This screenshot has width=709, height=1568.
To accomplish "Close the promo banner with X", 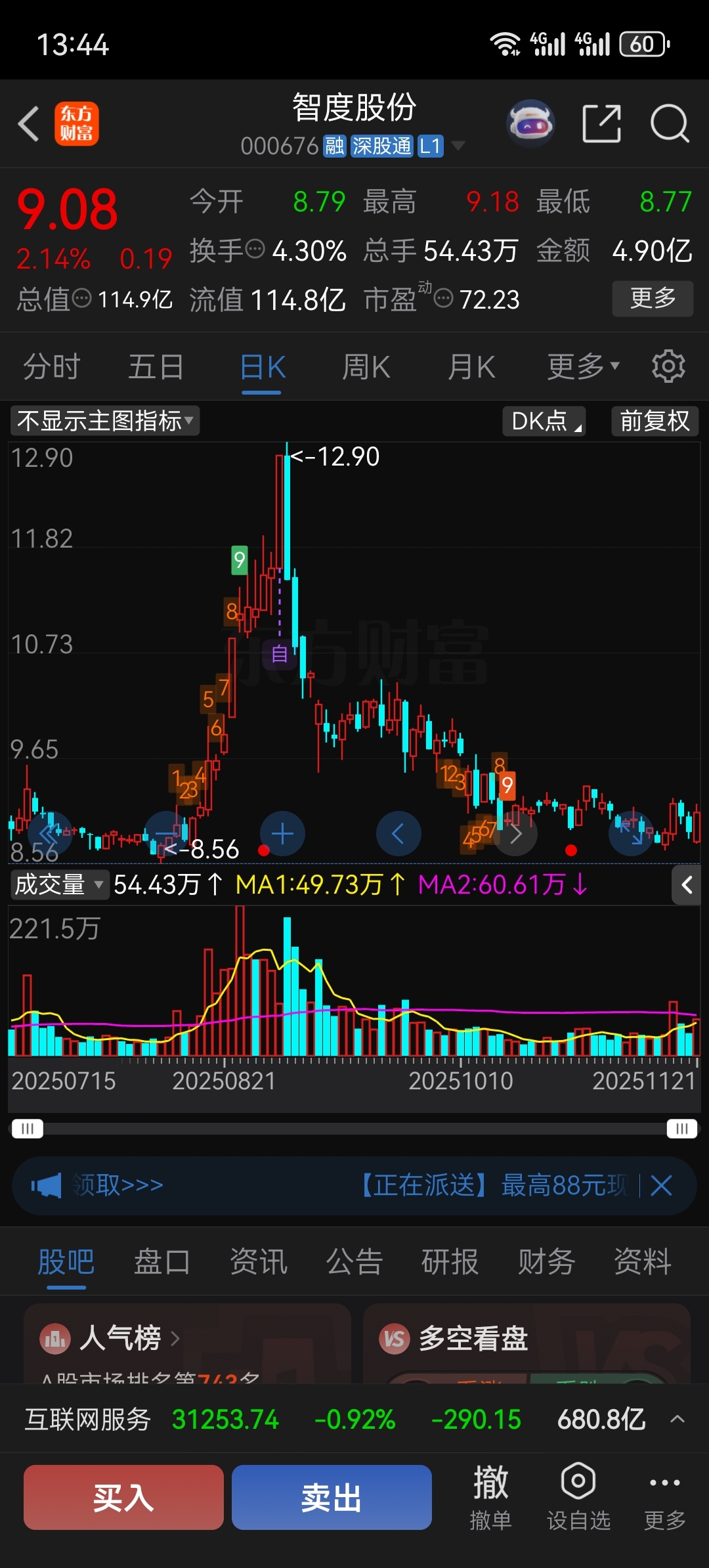I will [x=661, y=1186].
